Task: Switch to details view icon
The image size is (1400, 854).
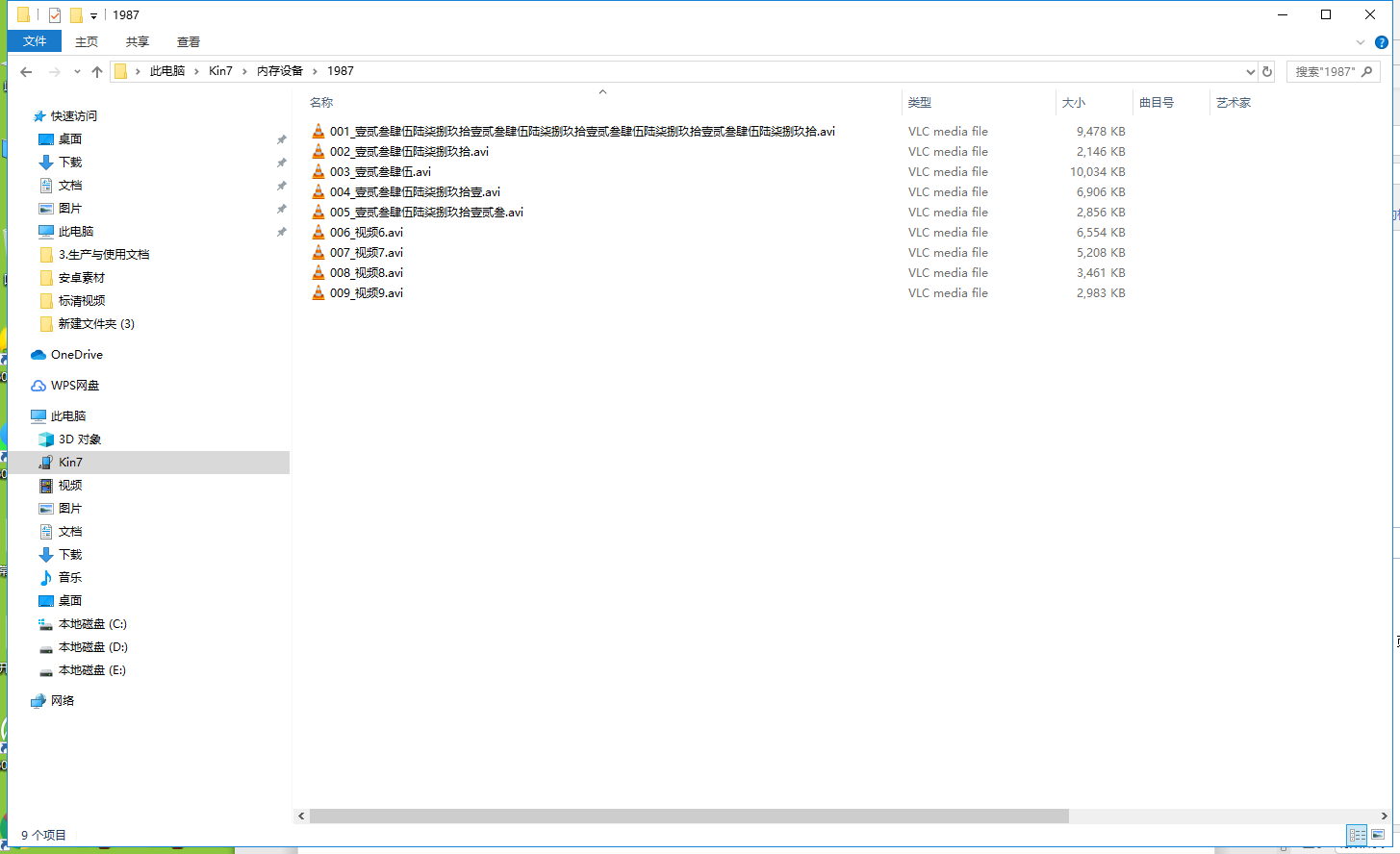Action: 1357,835
